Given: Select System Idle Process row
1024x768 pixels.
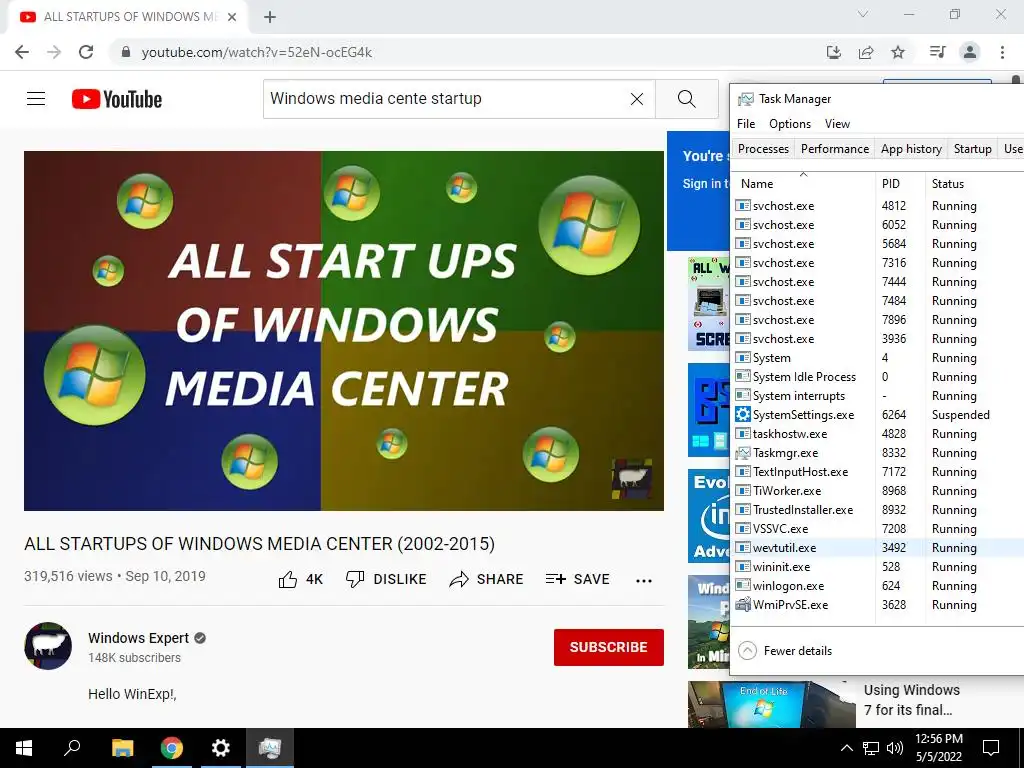Looking at the screenshot, I should tap(877, 377).
